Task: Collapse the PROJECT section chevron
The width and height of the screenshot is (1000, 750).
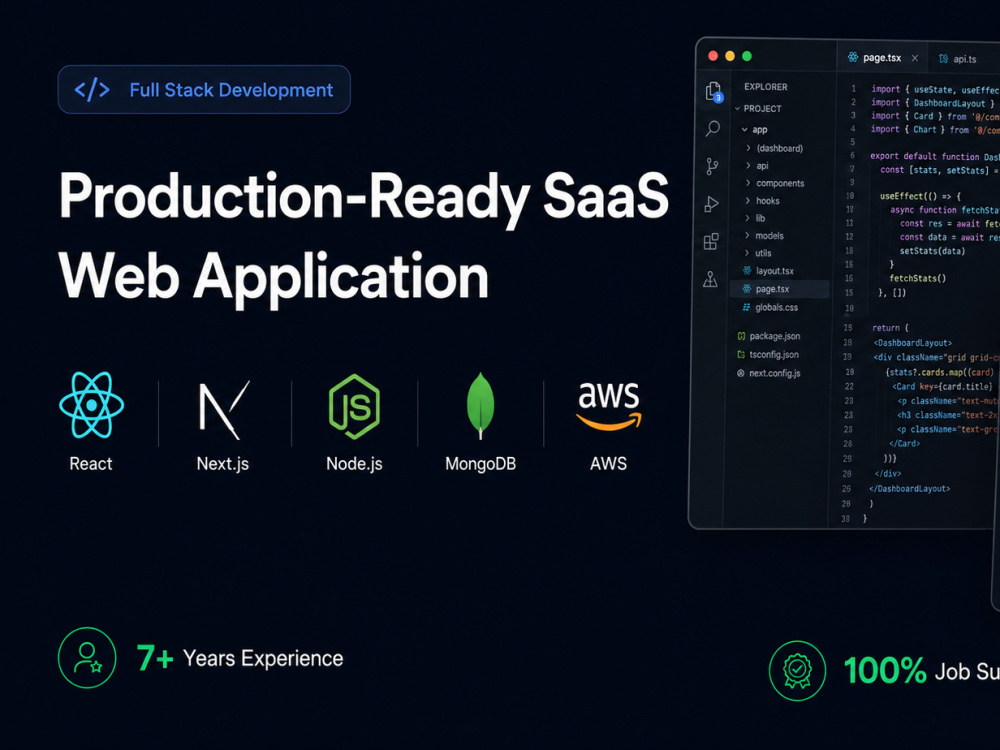Action: click(x=737, y=108)
